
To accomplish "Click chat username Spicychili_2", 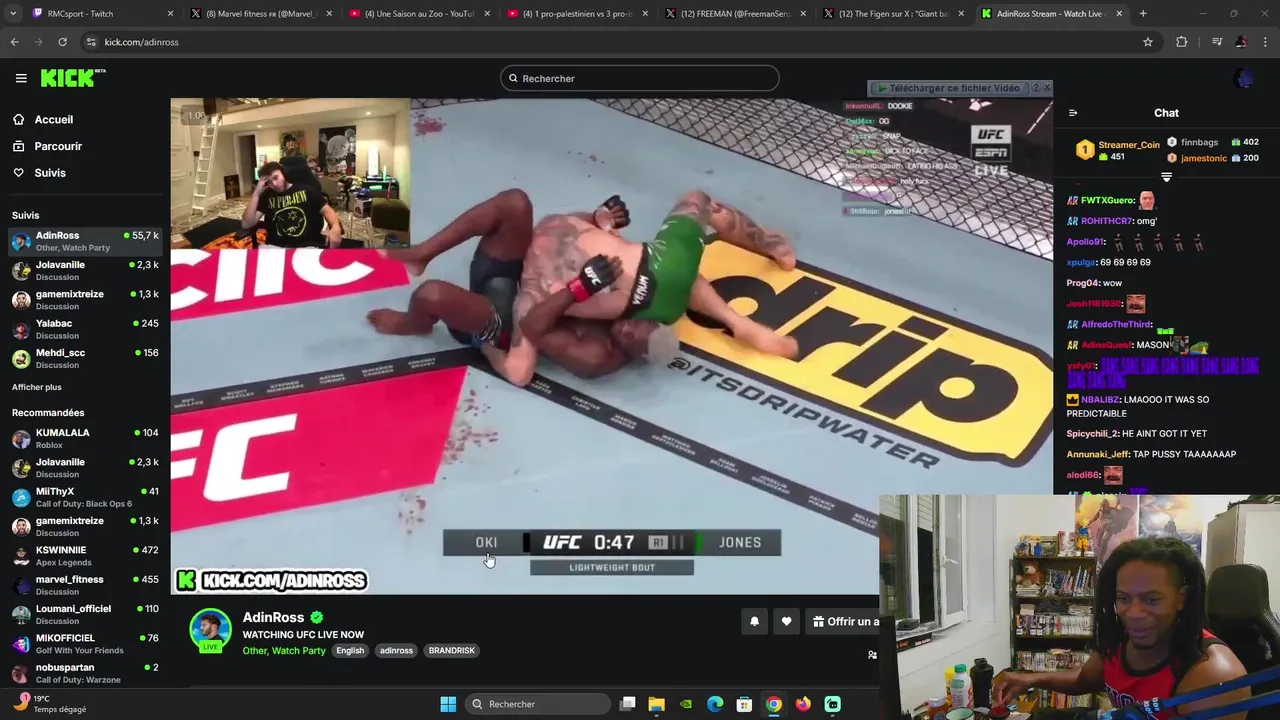I will tap(1092, 434).
